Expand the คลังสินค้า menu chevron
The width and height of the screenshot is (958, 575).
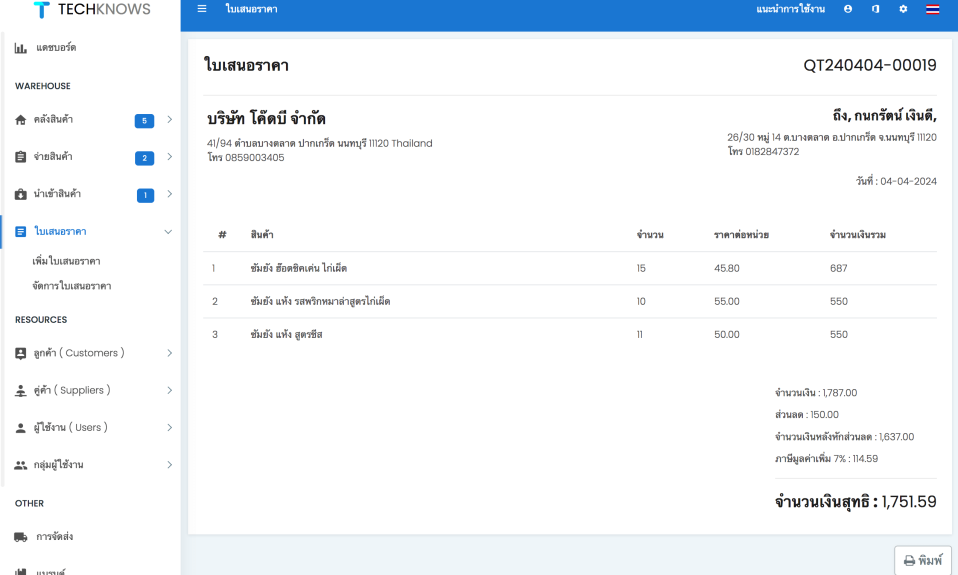pyautogui.click(x=169, y=120)
